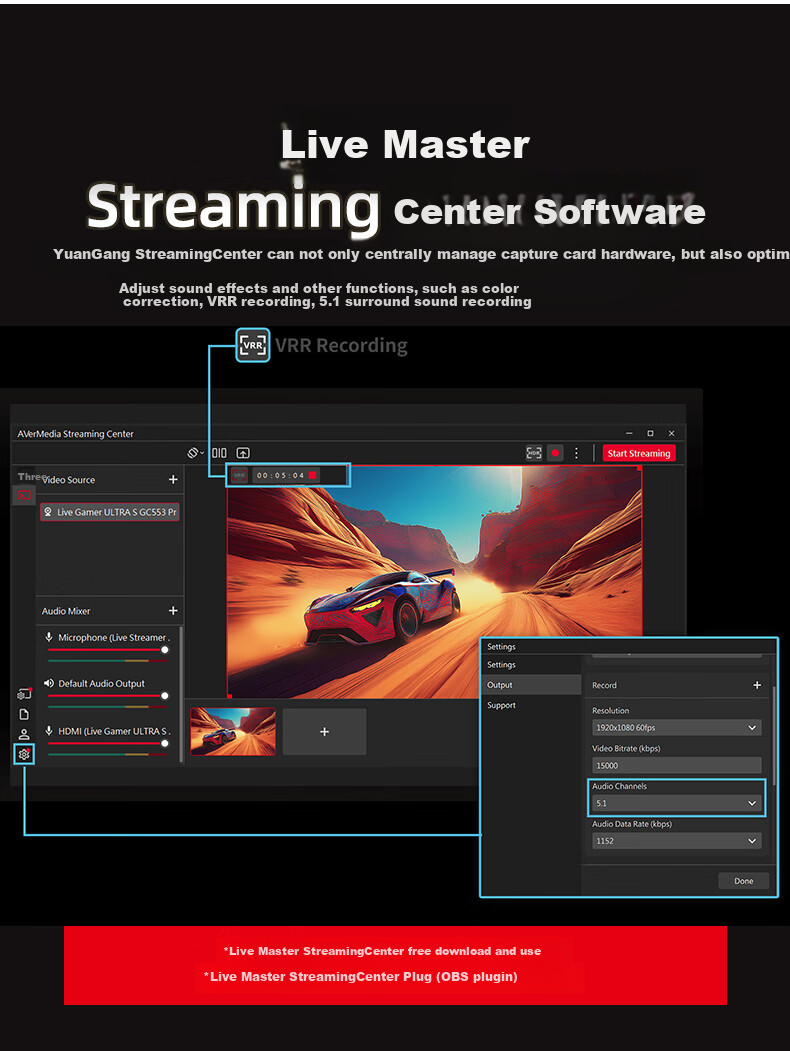Select the desert car scene thumbnail
790x1051 pixels.
(x=233, y=732)
